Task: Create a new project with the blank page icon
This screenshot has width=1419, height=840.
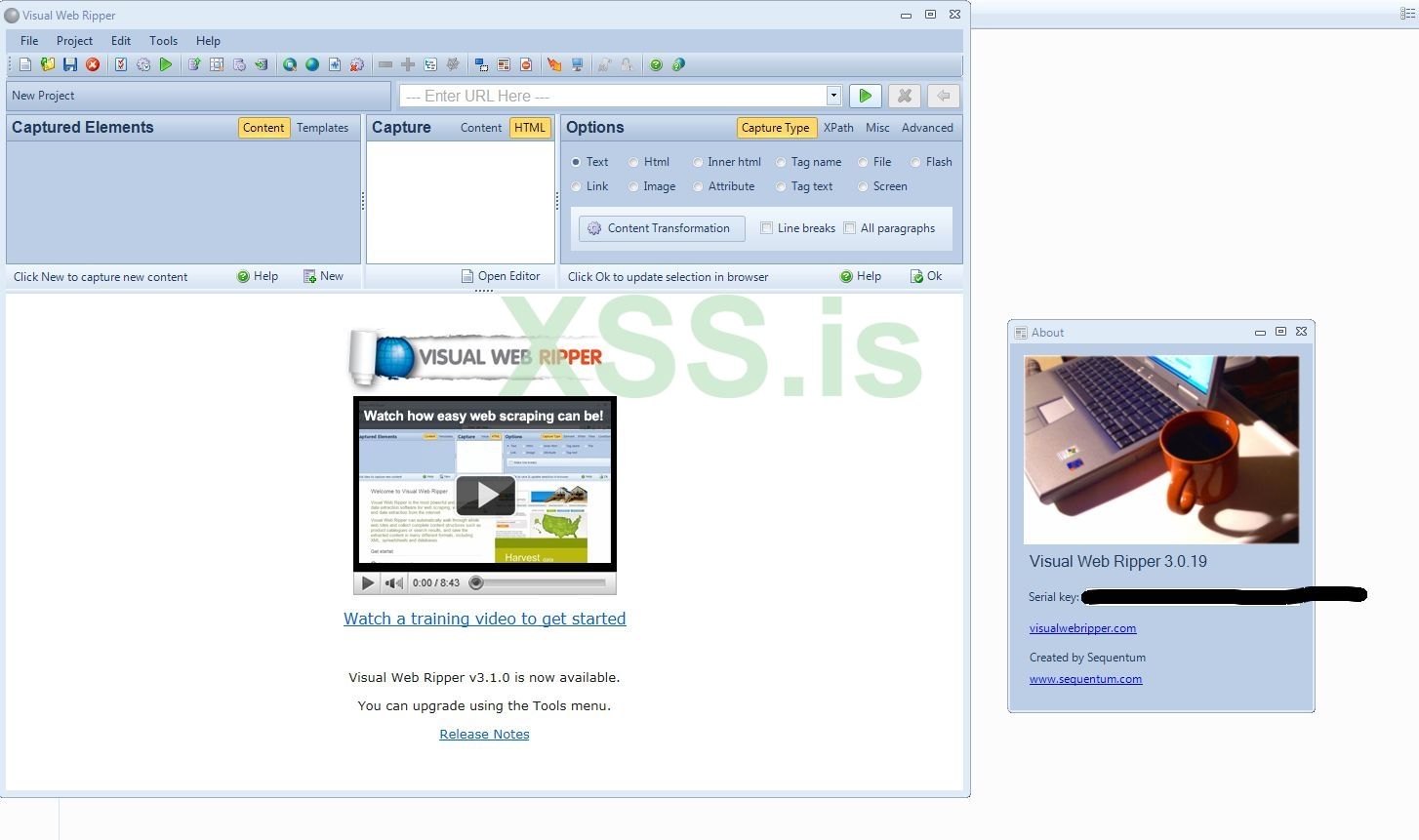Action: (25, 64)
